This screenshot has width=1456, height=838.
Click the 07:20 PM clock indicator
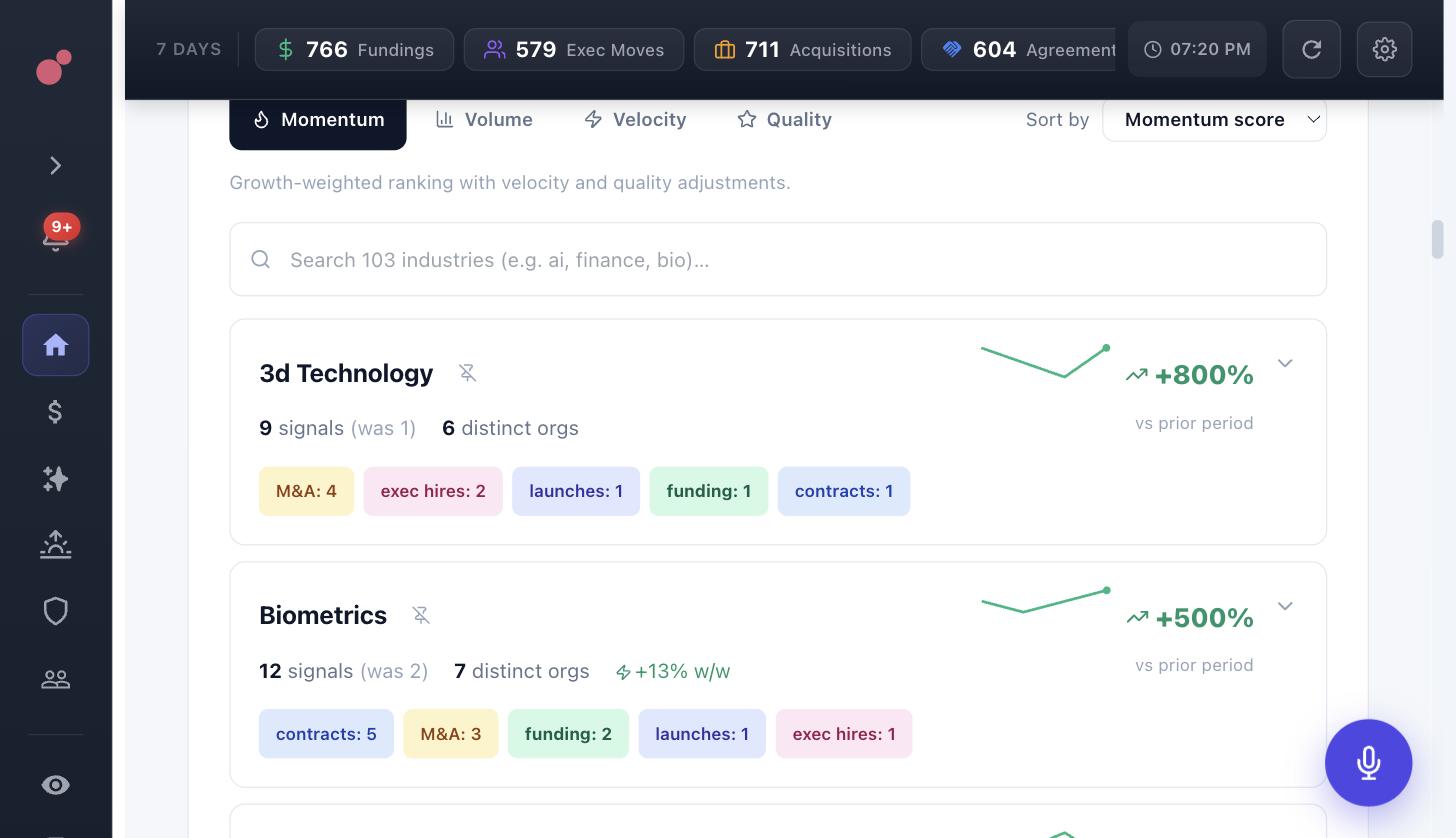tap(1197, 49)
